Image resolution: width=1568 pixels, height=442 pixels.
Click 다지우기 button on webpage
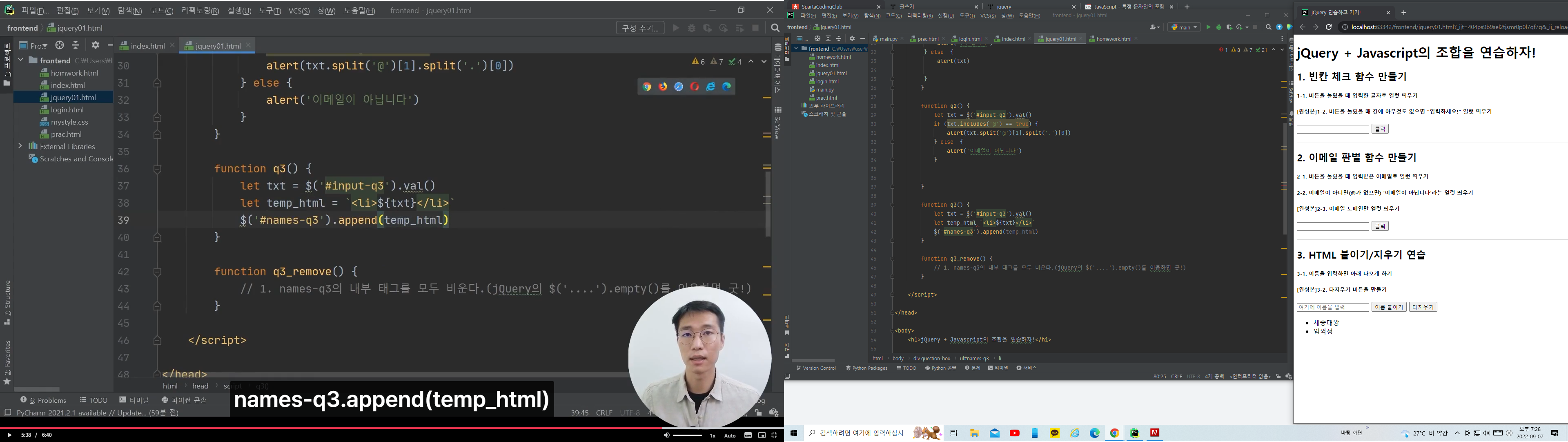(1423, 308)
